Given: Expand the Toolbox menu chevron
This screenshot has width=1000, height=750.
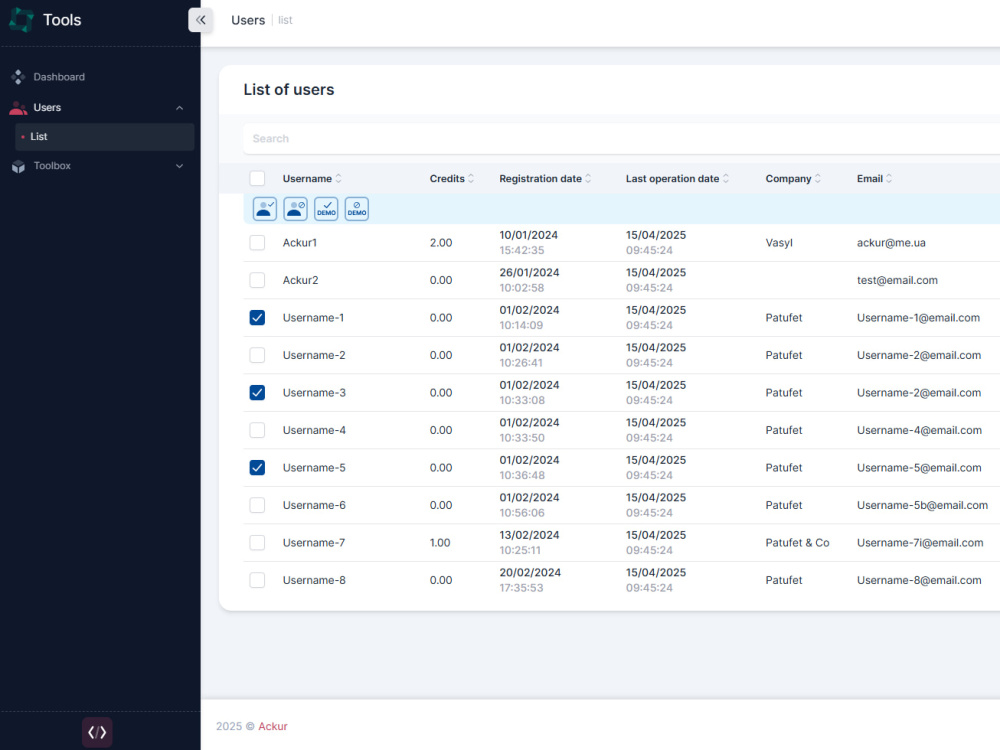Looking at the screenshot, I should 180,166.
